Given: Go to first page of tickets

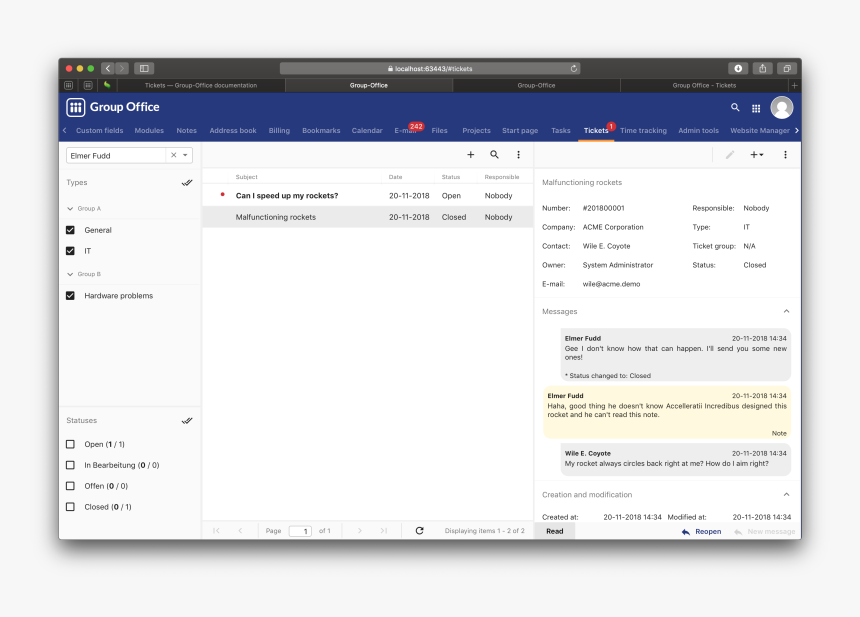Looking at the screenshot, I should pyautogui.click(x=216, y=530).
